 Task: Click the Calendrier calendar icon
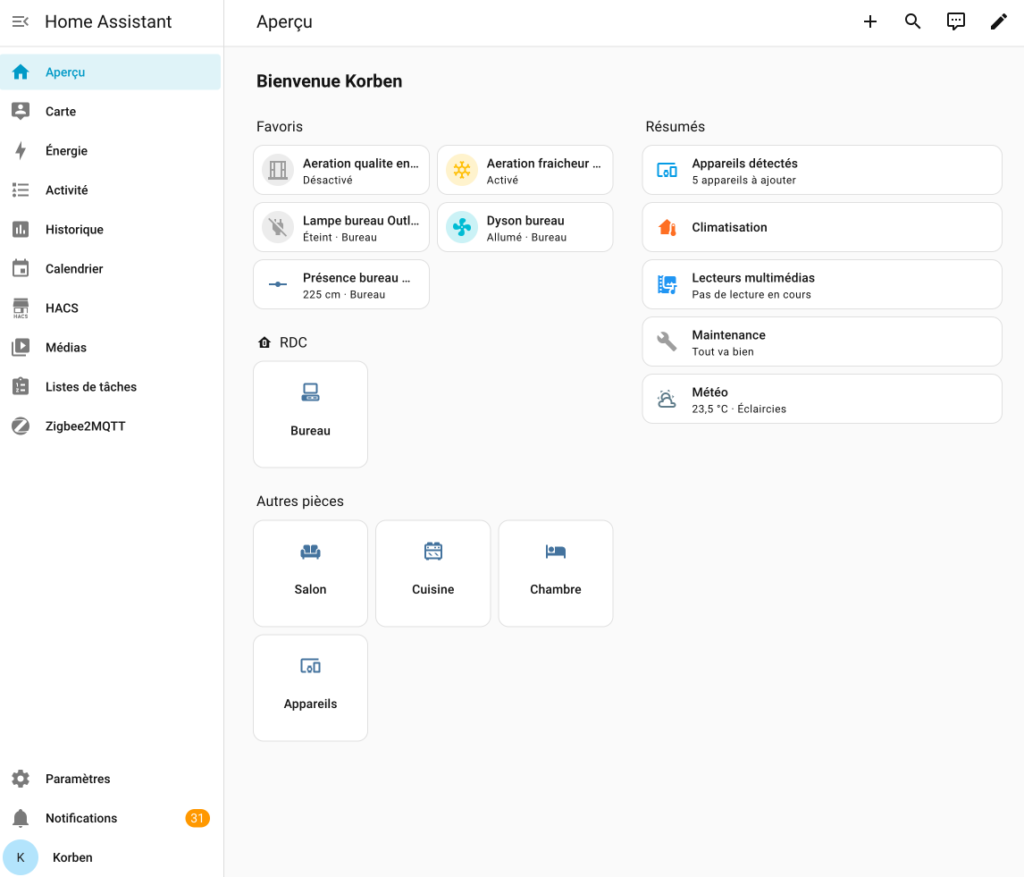coord(20,268)
